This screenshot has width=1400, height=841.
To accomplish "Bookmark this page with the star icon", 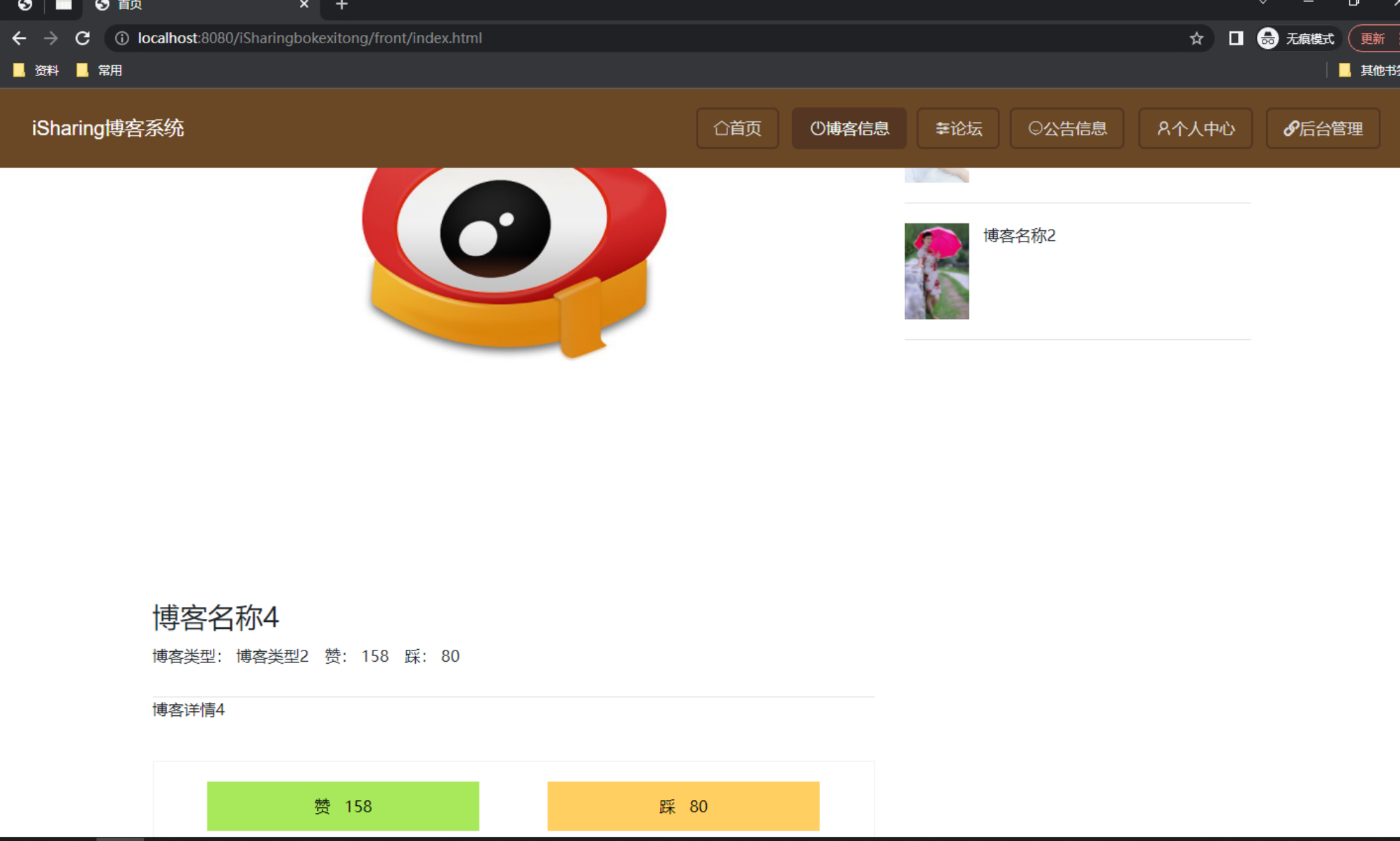I will pos(1196,38).
